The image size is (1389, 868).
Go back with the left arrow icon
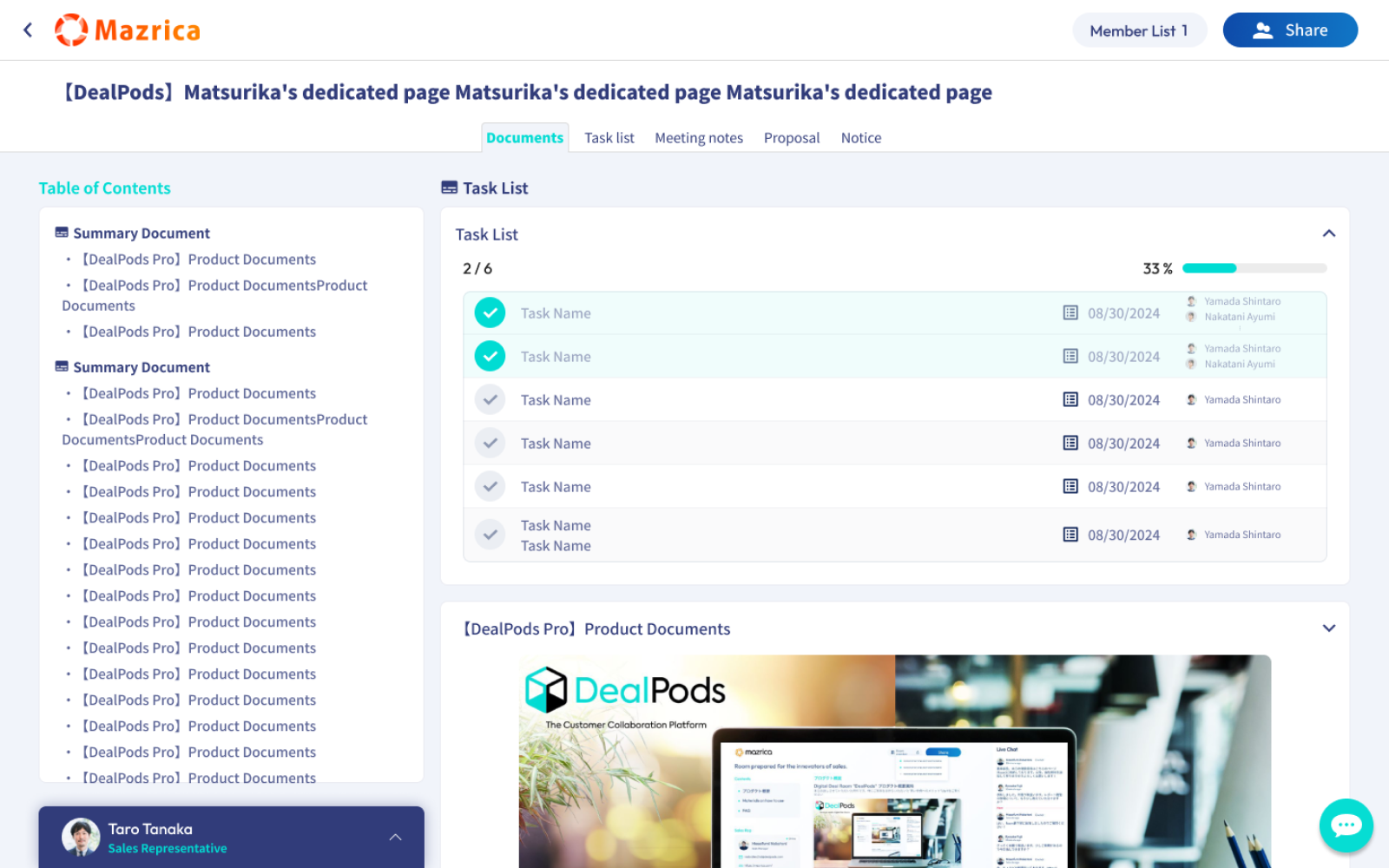pos(28,30)
